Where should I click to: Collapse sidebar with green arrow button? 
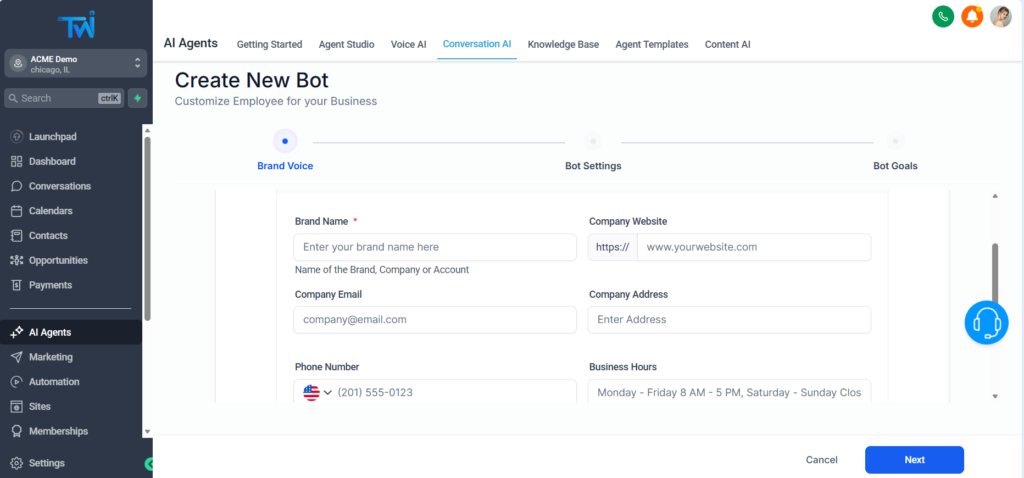point(149,464)
